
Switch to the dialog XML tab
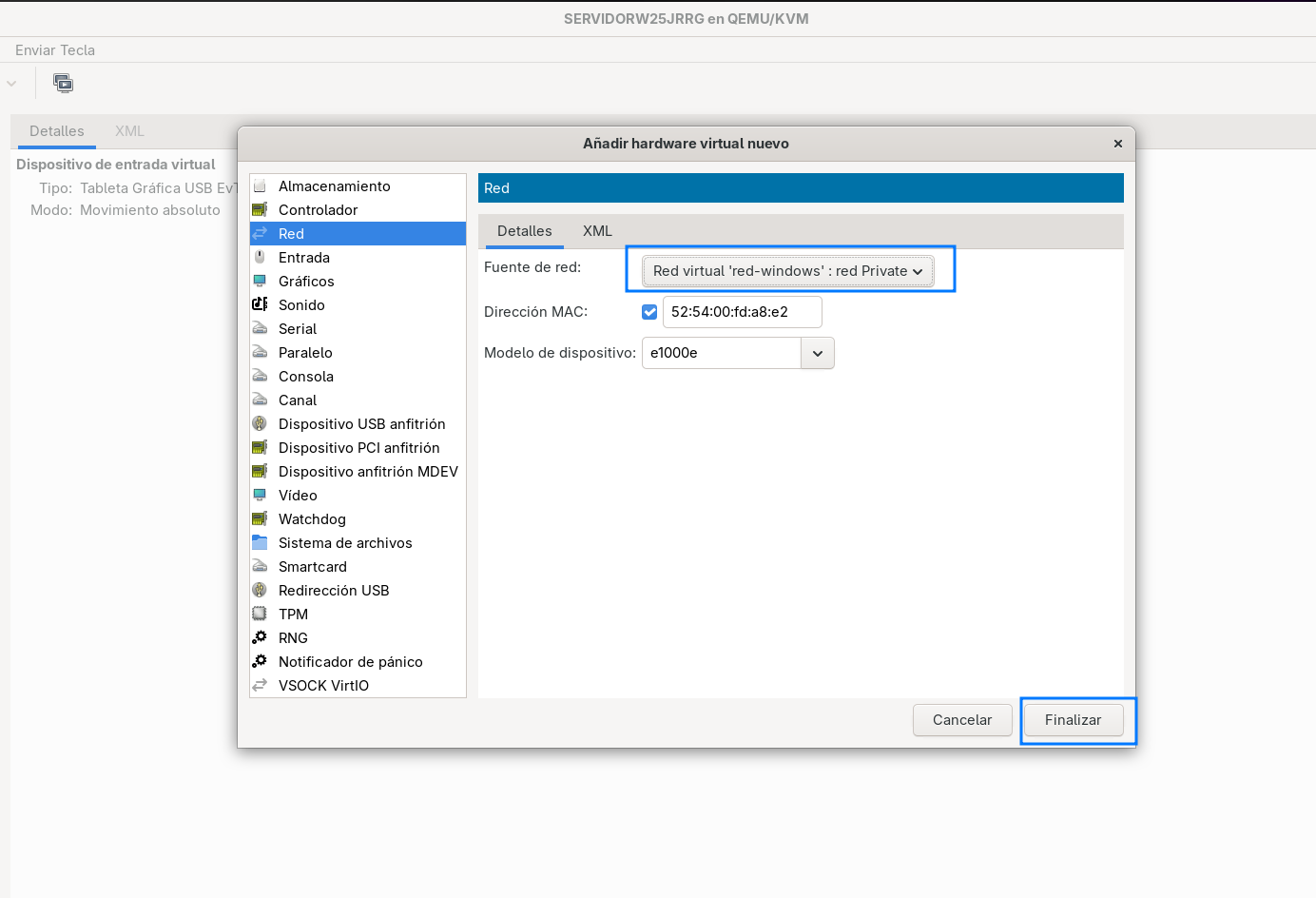point(597,231)
